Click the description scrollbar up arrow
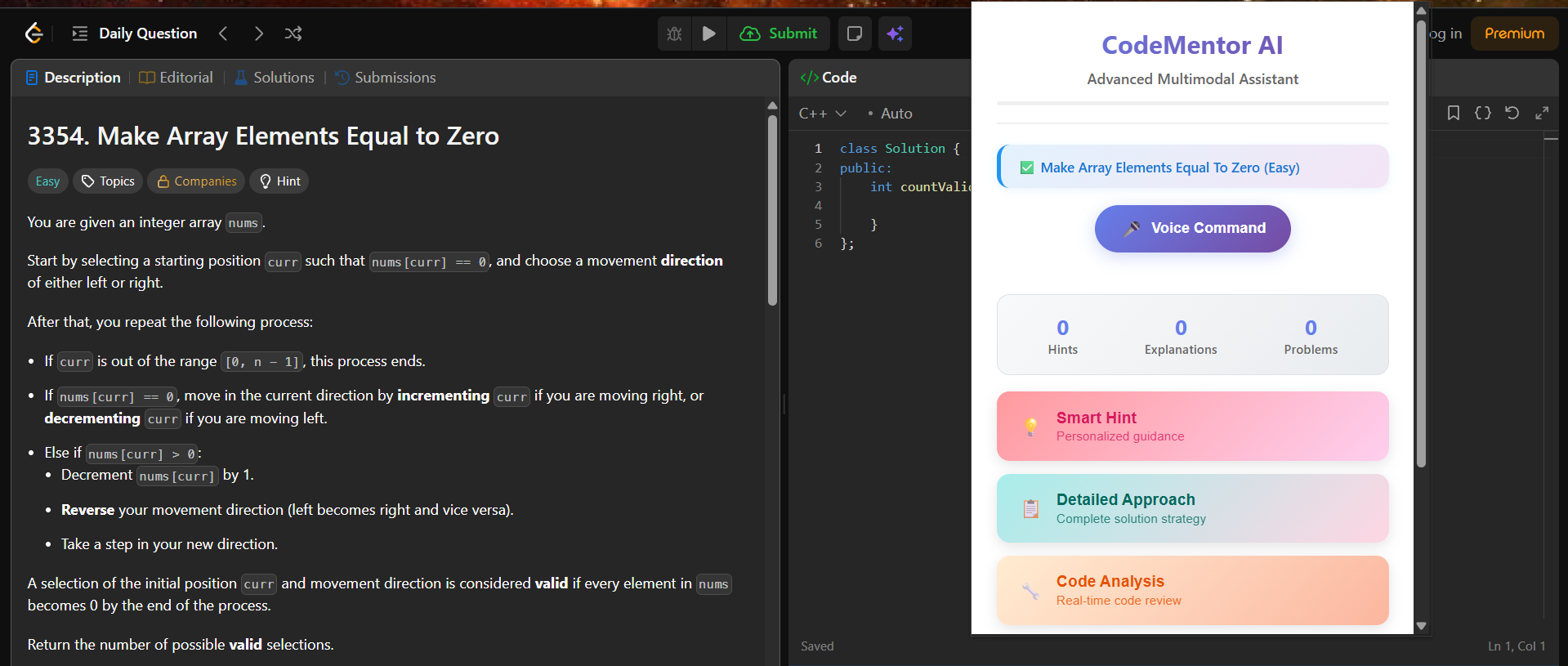Viewport: 1568px width, 666px height. click(x=772, y=105)
